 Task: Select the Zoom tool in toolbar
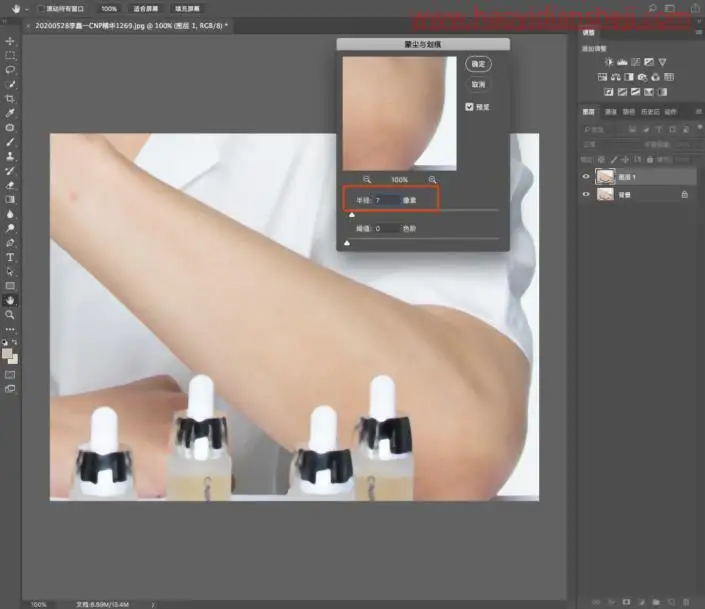10,315
